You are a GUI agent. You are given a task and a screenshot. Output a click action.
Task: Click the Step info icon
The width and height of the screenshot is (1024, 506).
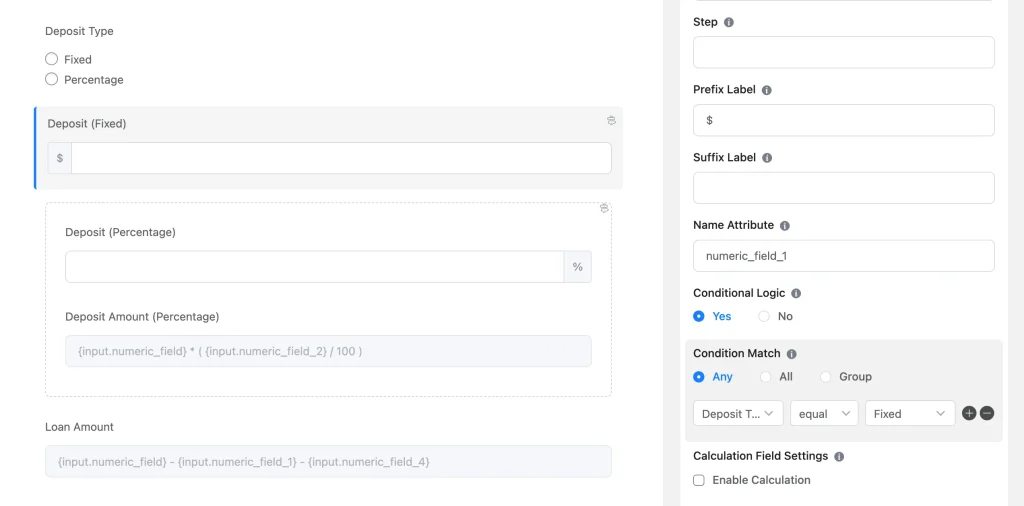(728, 22)
